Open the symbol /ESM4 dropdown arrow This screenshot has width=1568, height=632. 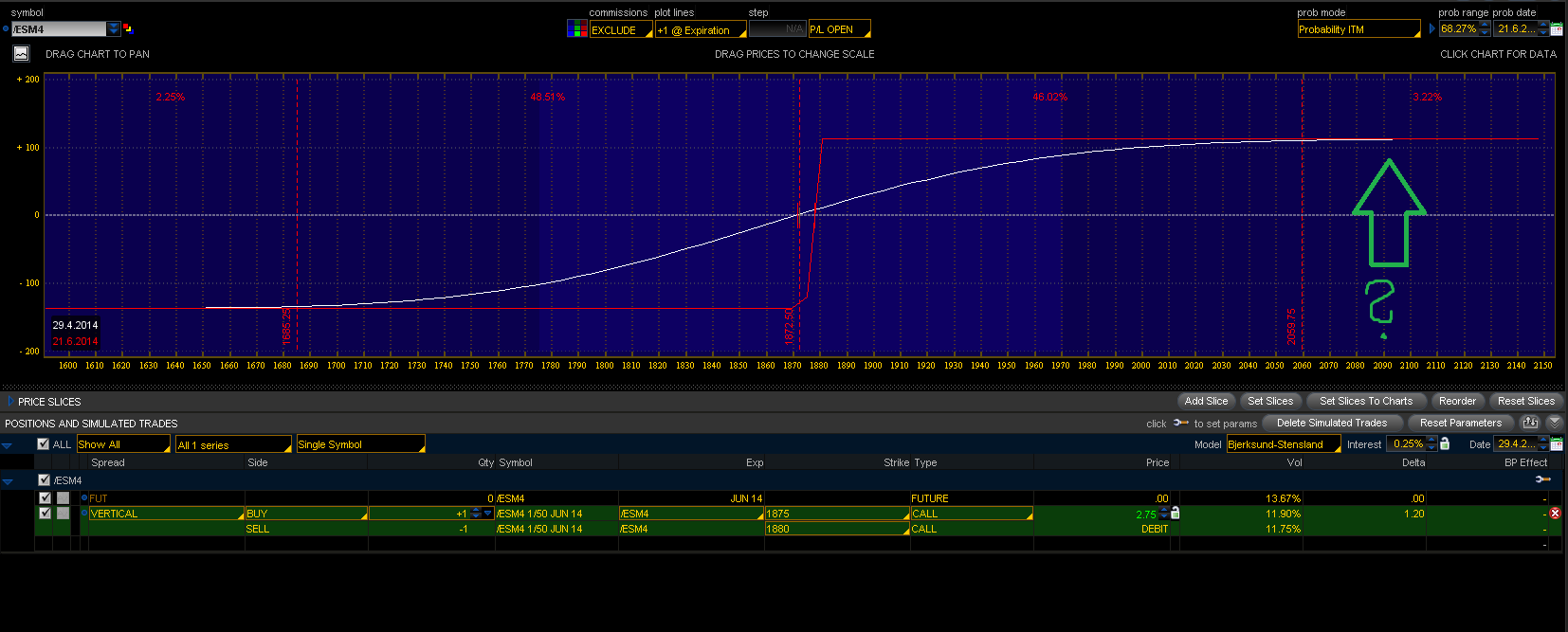(x=114, y=29)
